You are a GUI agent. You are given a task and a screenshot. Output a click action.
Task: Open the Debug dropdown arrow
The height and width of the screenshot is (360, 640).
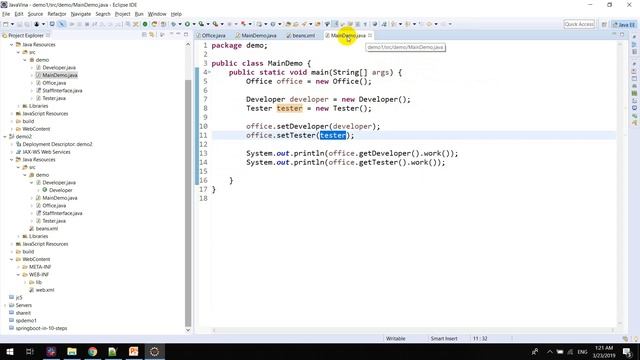[x=180, y=24]
